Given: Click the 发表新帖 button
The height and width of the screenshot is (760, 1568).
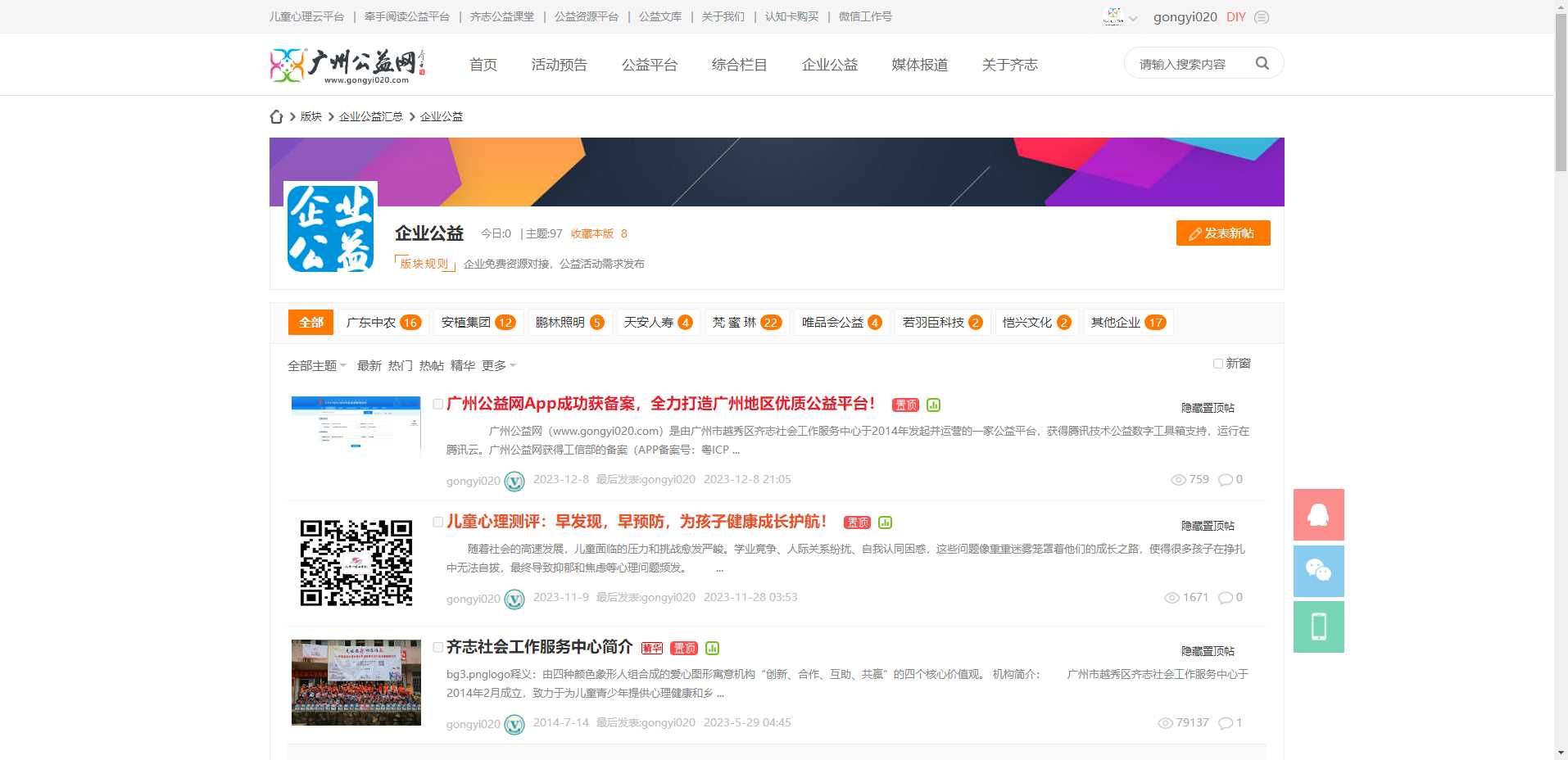Looking at the screenshot, I should tap(1223, 233).
